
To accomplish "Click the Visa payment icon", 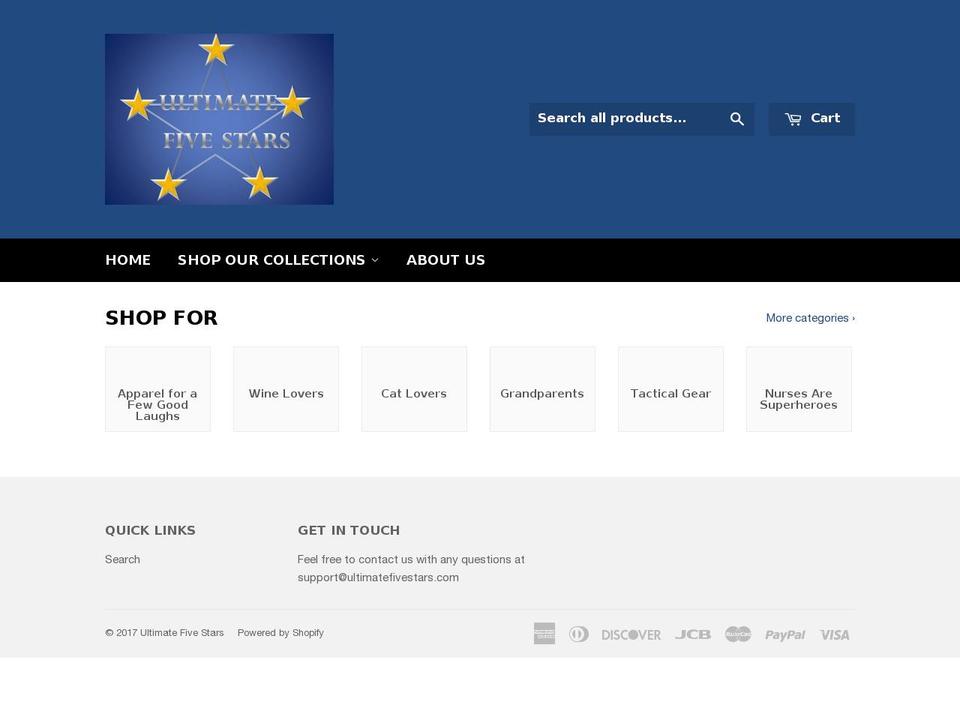I will (x=834, y=633).
